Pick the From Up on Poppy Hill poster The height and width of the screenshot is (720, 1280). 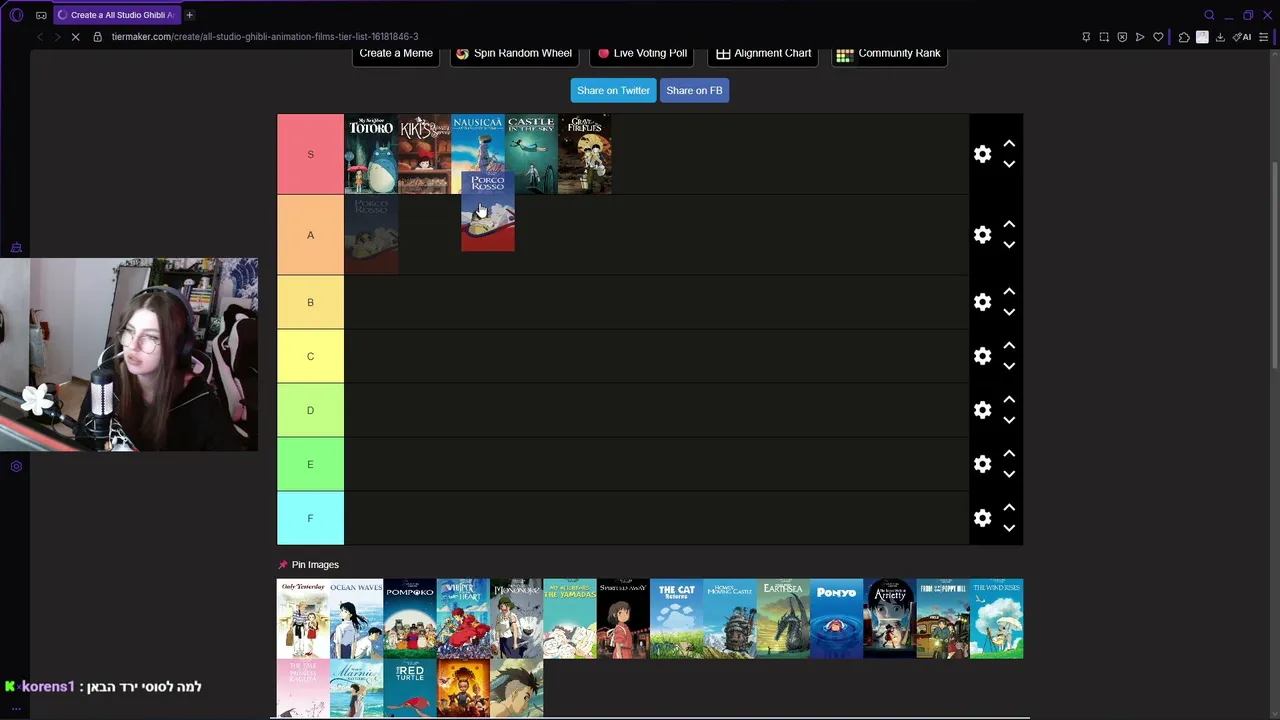[943, 619]
